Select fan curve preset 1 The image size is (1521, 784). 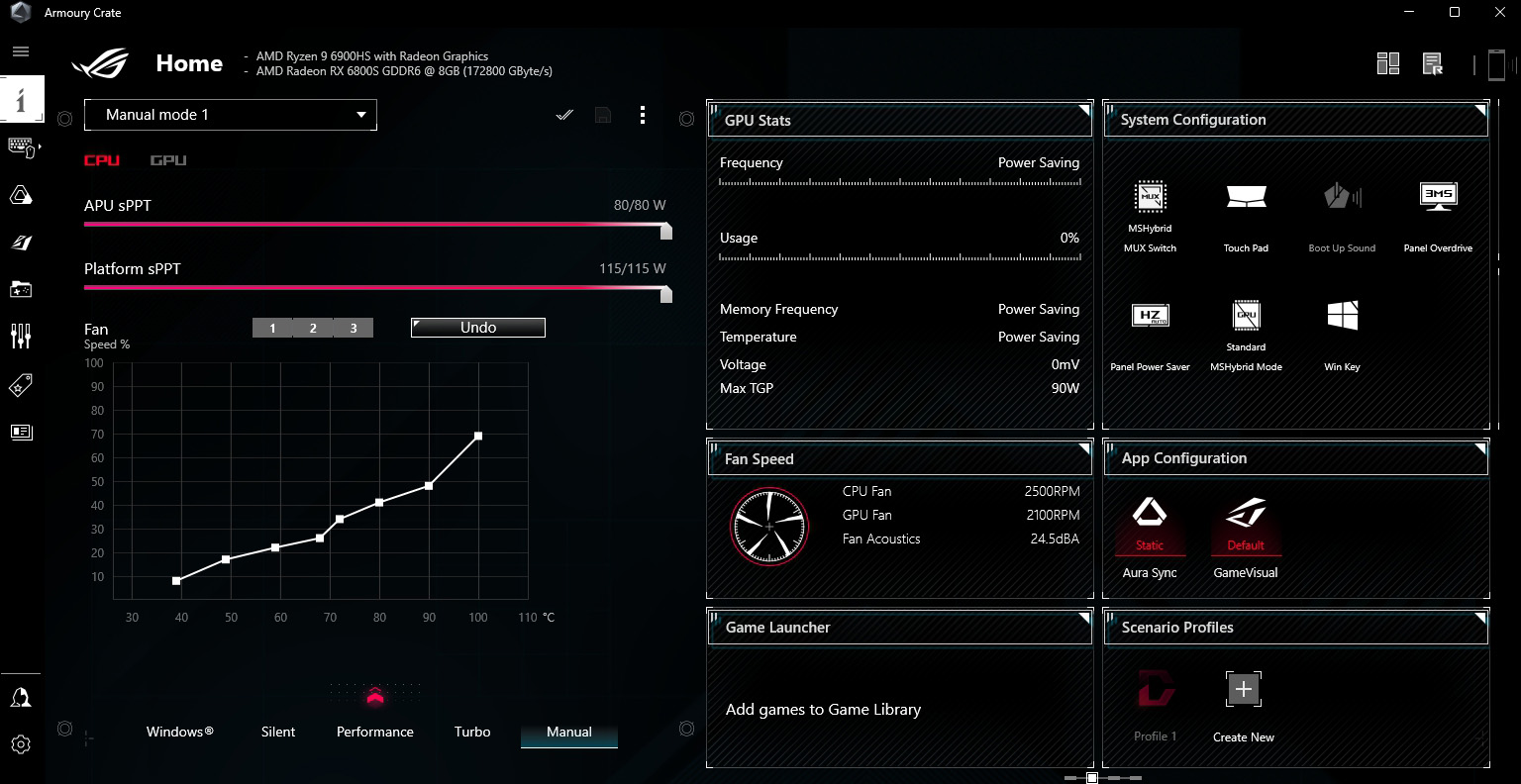[x=272, y=328]
